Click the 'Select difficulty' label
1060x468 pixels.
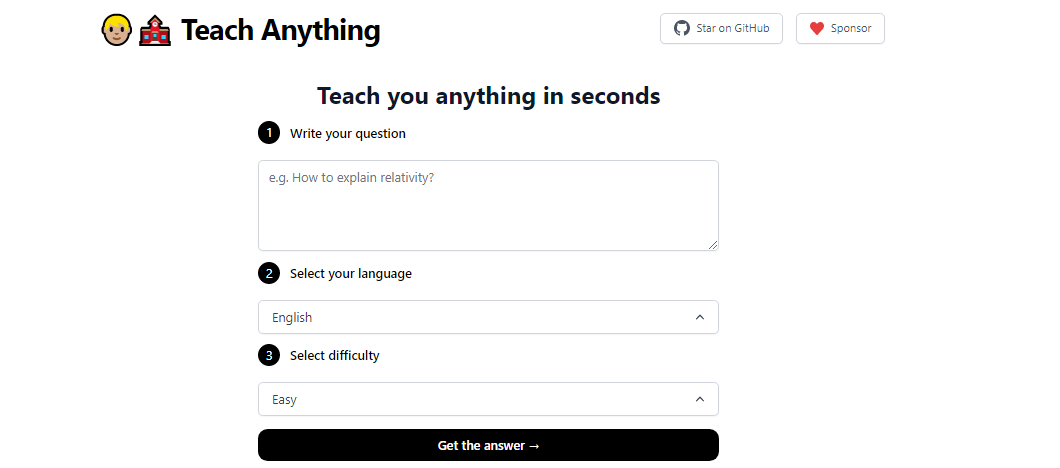[x=335, y=355]
